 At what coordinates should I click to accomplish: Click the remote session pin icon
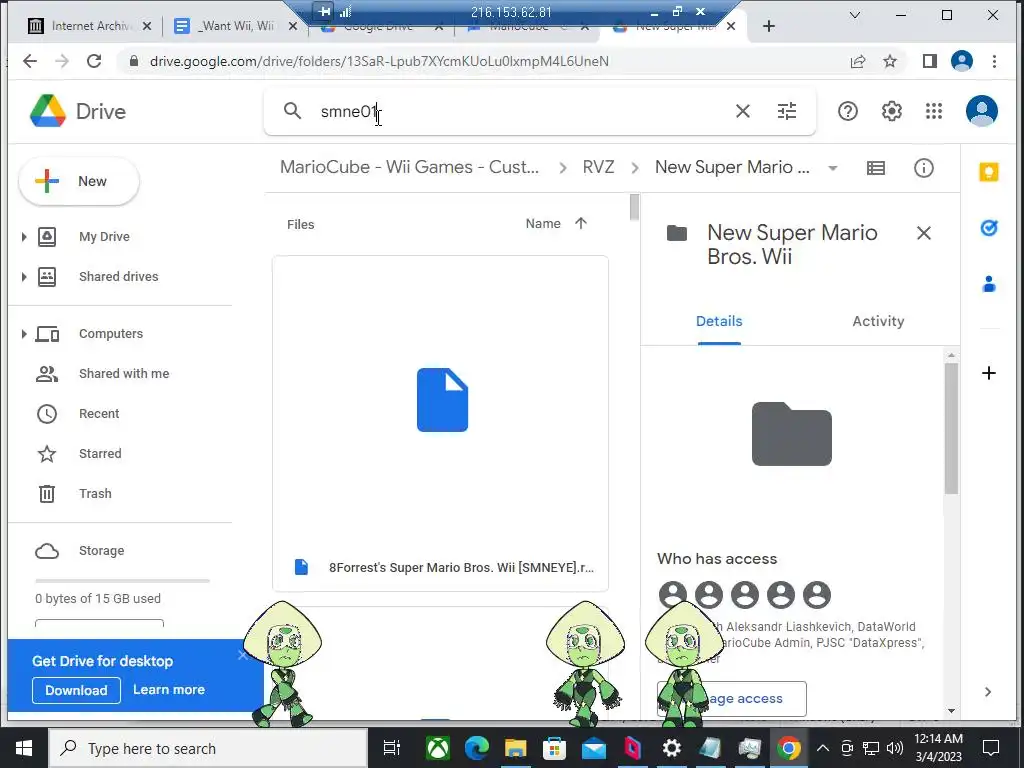[325, 11]
